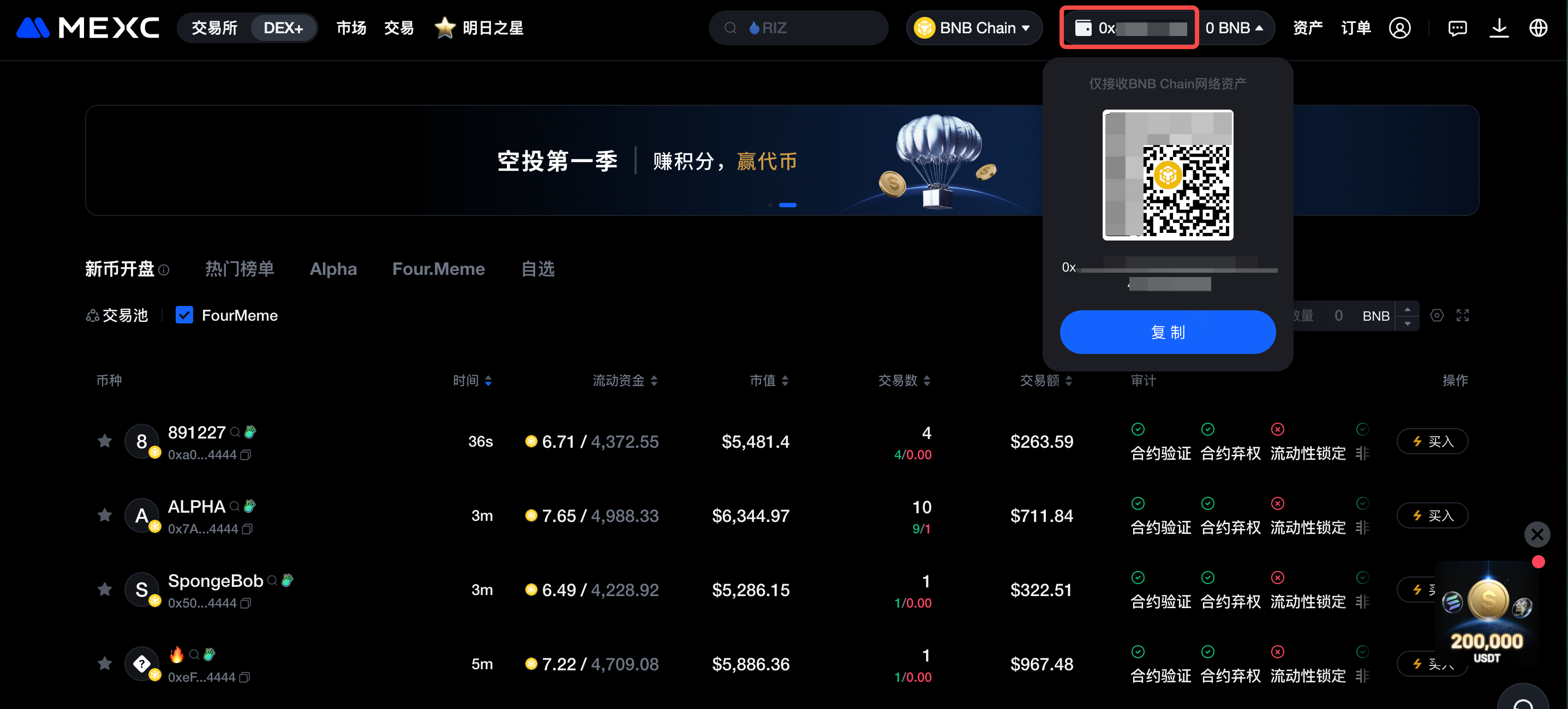The width and height of the screenshot is (1568, 709).
Task: Favorite the ALPHA token star
Action: tap(105, 515)
